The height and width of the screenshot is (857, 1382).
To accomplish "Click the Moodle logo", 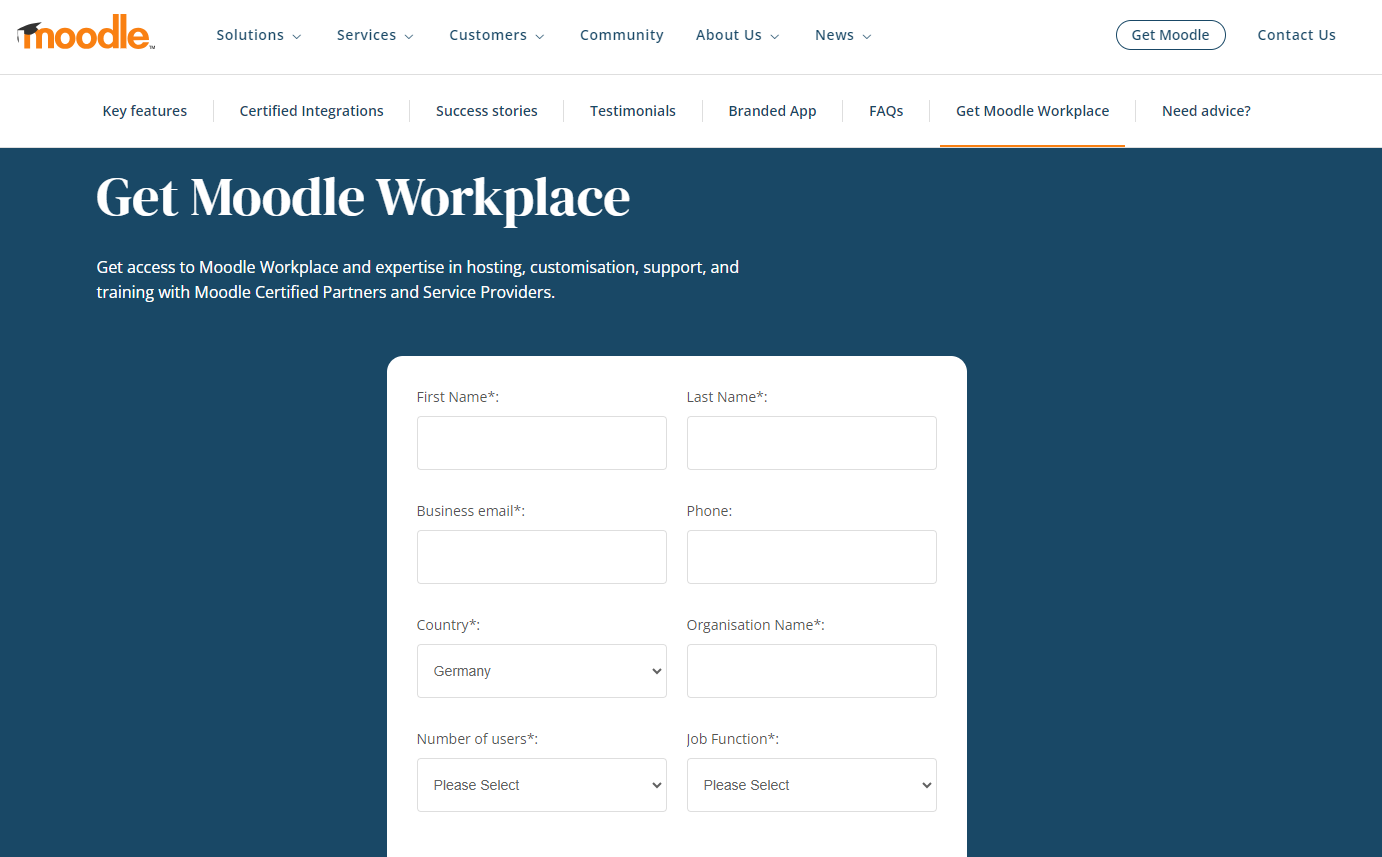I will point(86,34).
